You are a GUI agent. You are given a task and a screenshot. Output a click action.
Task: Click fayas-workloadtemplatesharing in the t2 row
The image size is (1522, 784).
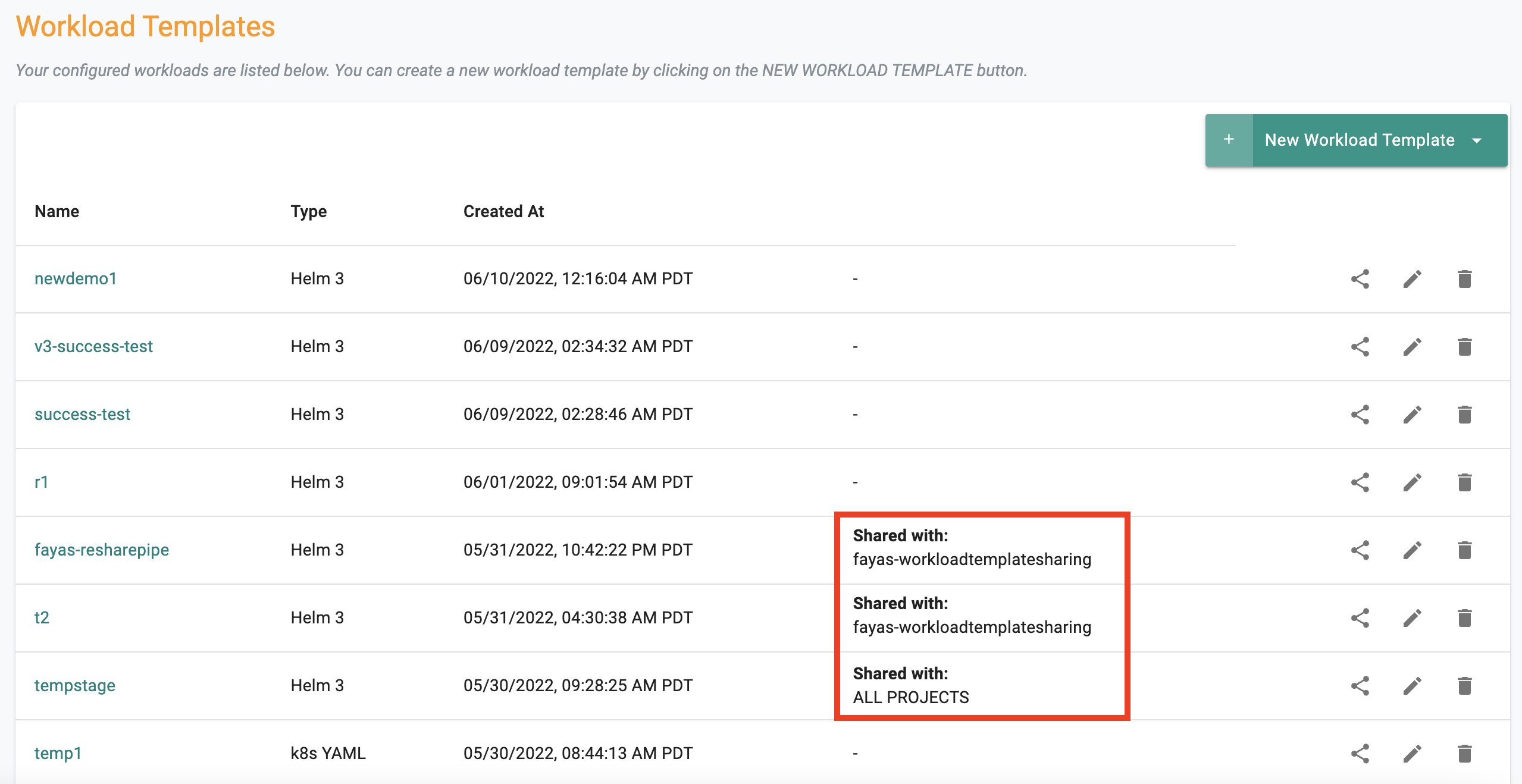tap(972, 627)
